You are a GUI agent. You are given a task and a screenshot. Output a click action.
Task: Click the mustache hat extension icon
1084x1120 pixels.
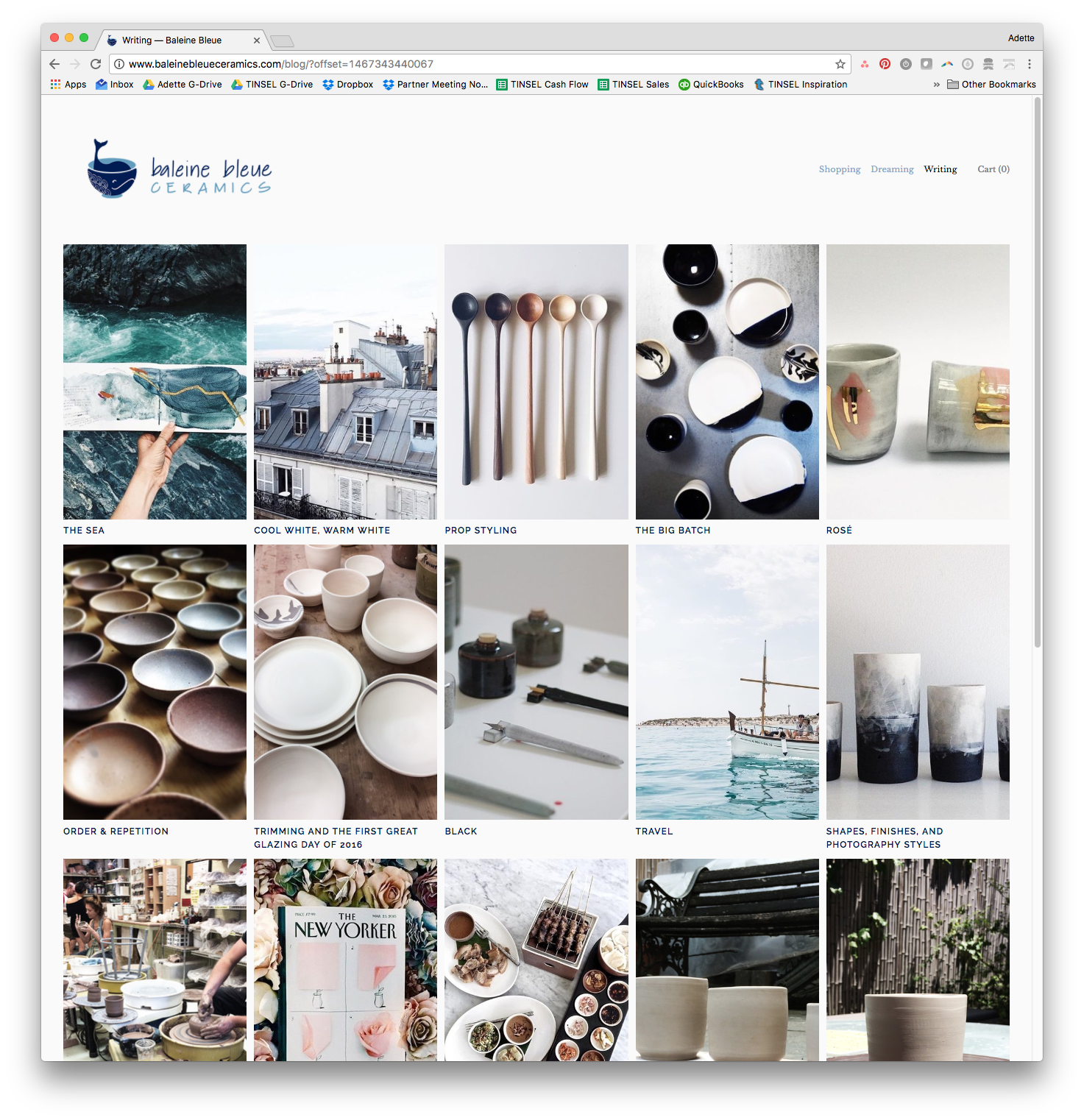[x=988, y=64]
